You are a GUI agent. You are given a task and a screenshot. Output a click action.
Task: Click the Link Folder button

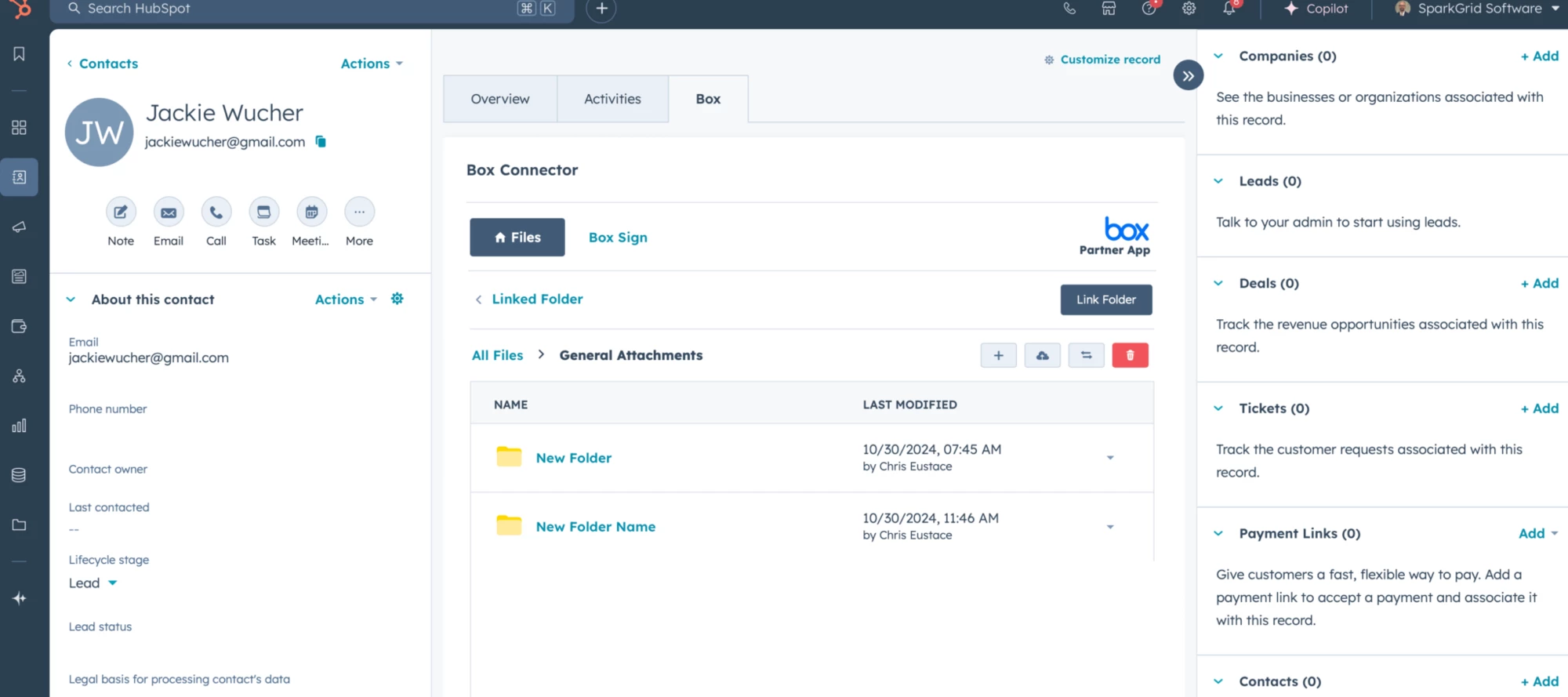(x=1106, y=299)
